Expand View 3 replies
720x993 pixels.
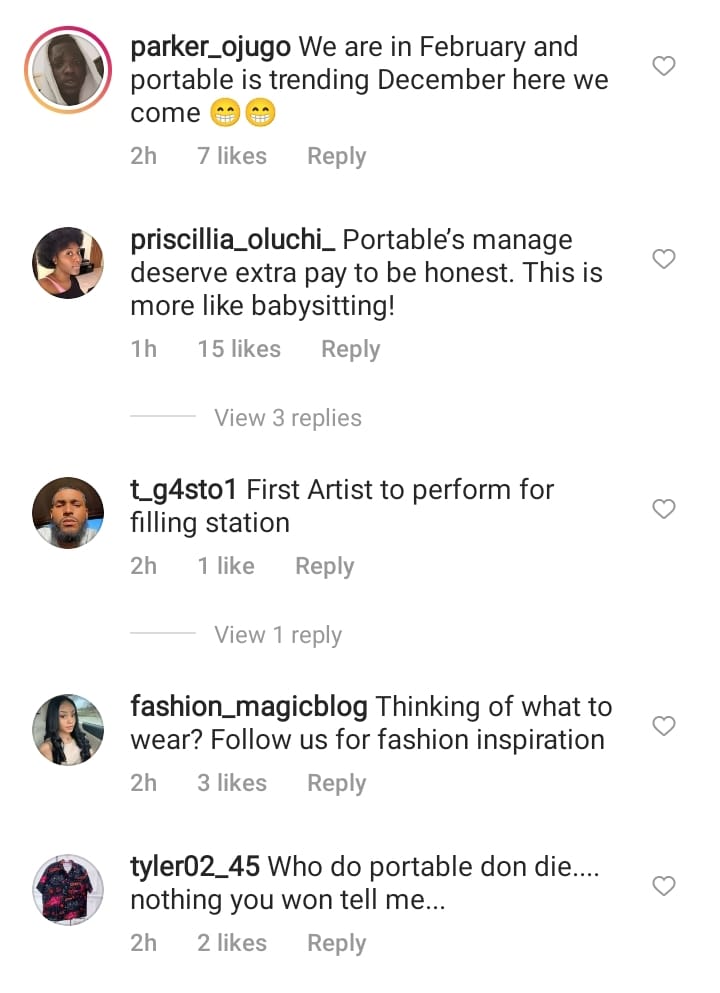pyautogui.click(x=288, y=418)
